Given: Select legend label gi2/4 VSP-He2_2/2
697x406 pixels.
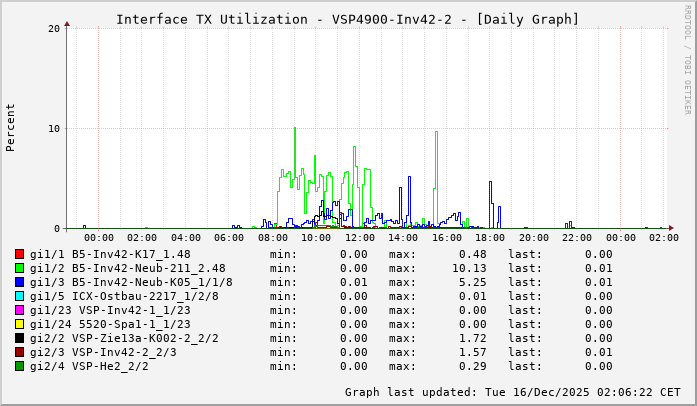Looking at the screenshot, I should (x=89, y=366).
